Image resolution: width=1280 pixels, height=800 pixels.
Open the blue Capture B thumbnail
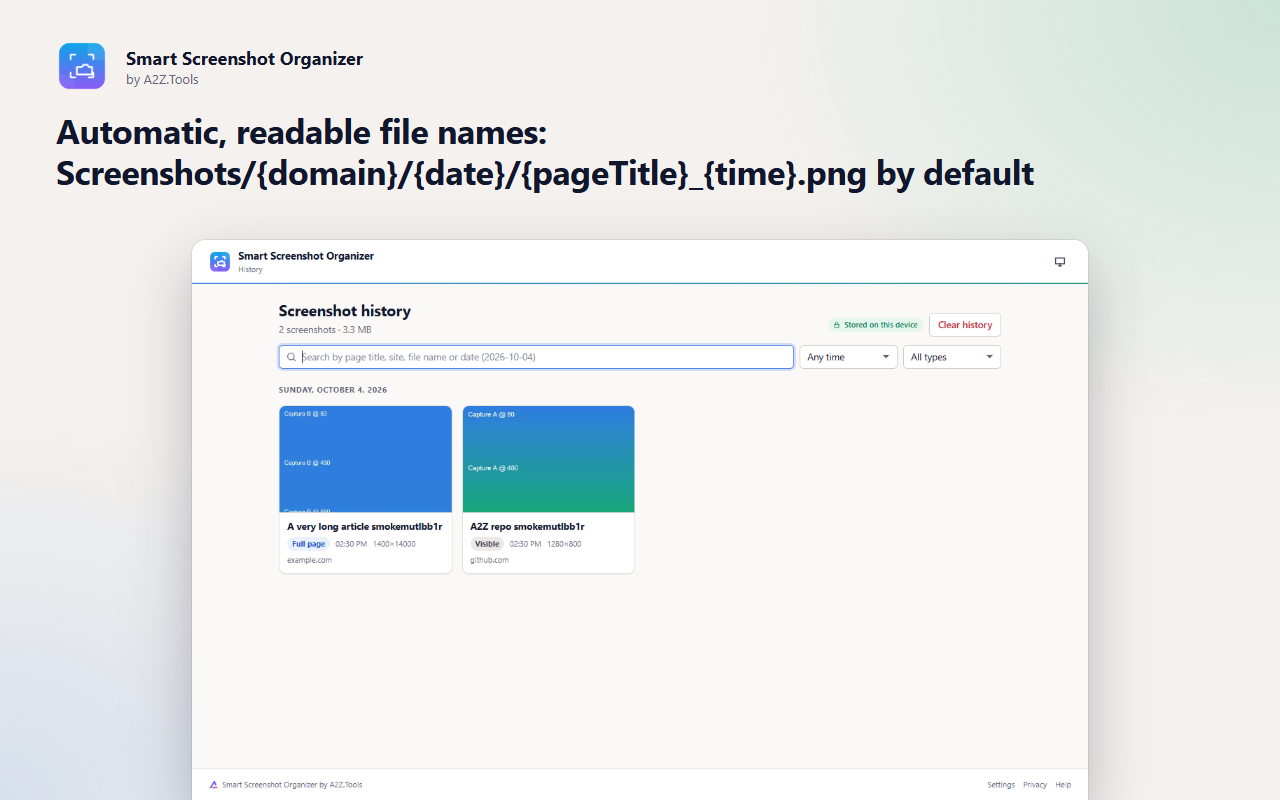pos(365,459)
